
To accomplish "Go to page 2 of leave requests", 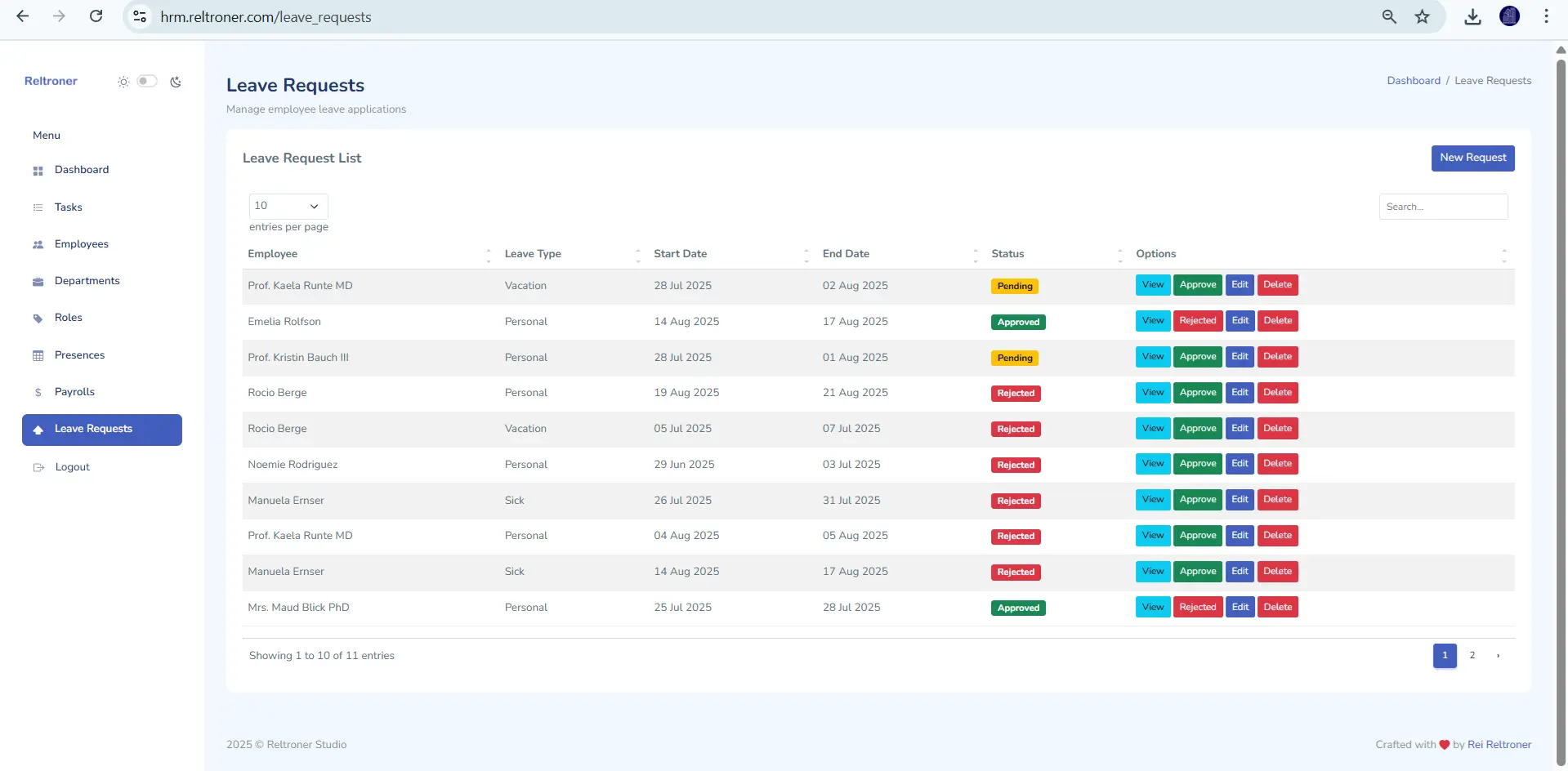I will pyautogui.click(x=1472, y=656).
